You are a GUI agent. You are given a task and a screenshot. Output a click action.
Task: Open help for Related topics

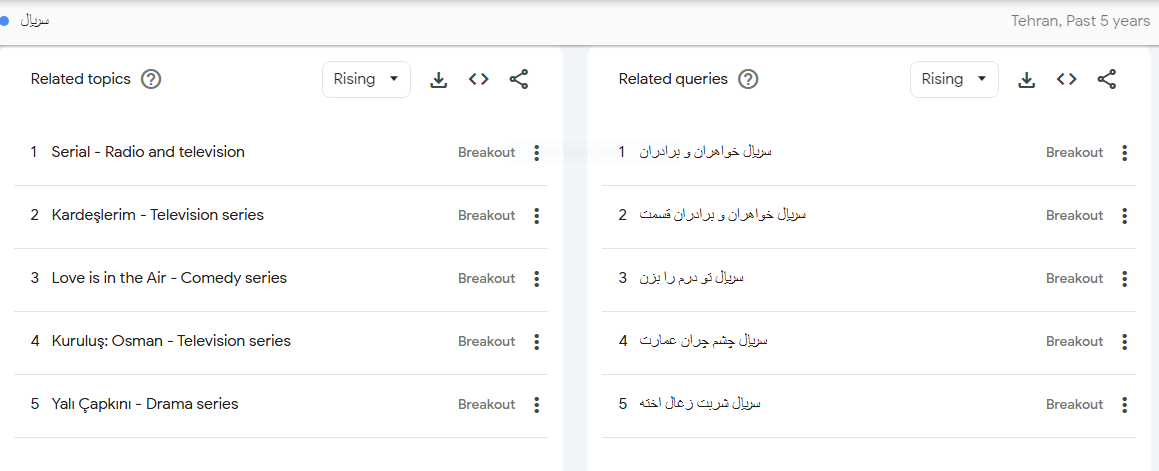151,79
